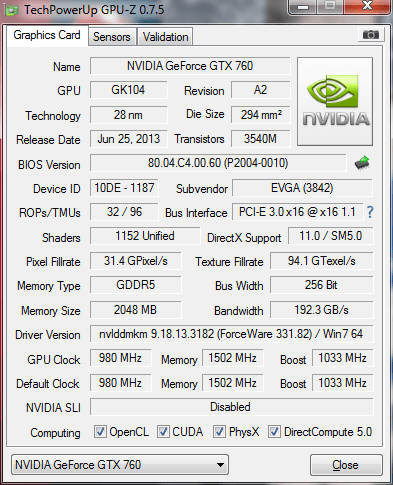393x485 pixels.
Task: Click the Driver Version field
Action: 231,334
